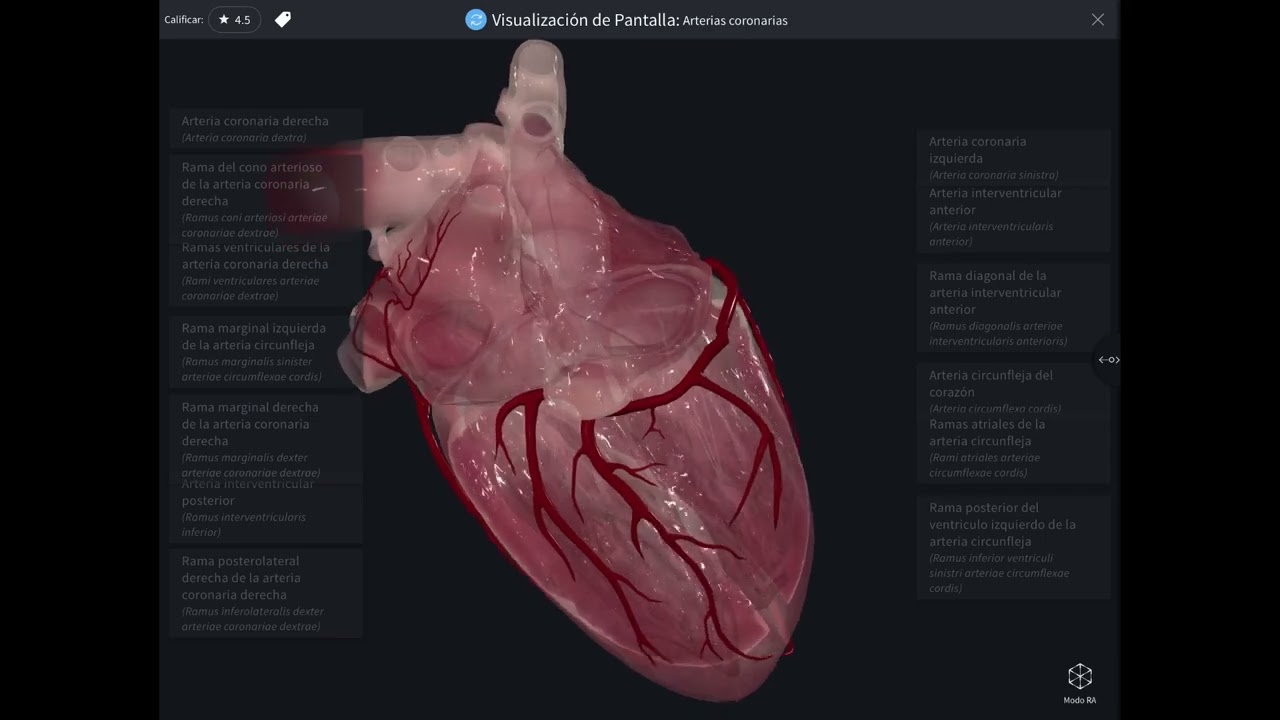Select Rama posterolateral derecha label

pyautogui.click(x=265, y=593)
